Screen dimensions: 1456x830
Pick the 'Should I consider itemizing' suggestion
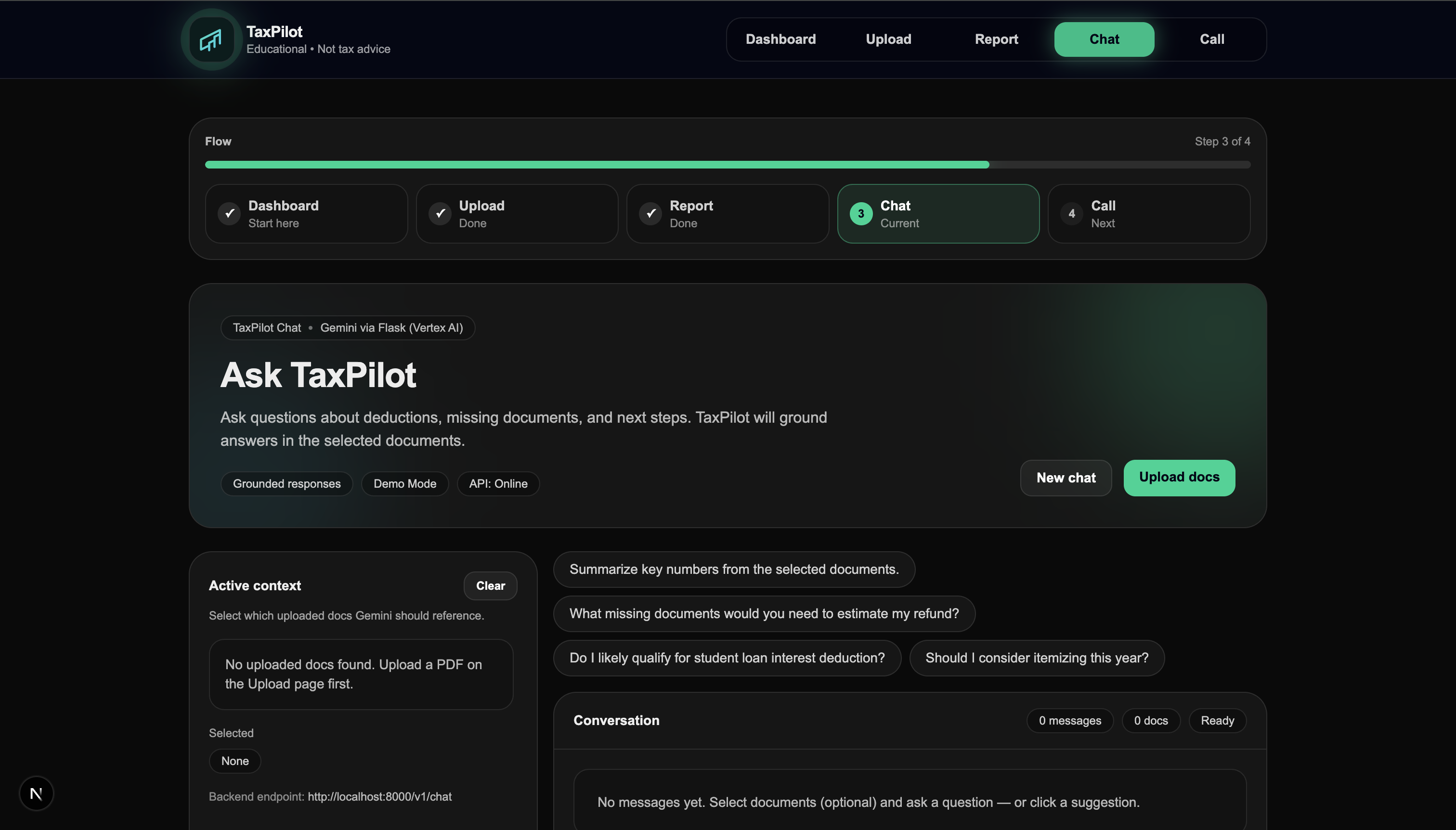click(x=1037, y=658)
